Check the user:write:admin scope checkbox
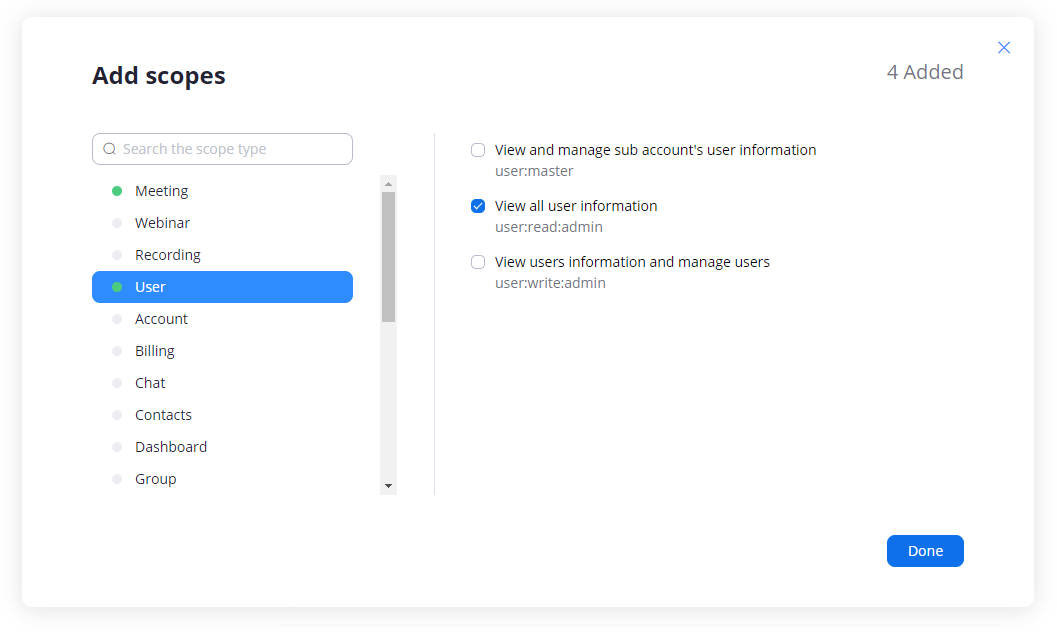Screen dimensions: 1057x632 478,262
